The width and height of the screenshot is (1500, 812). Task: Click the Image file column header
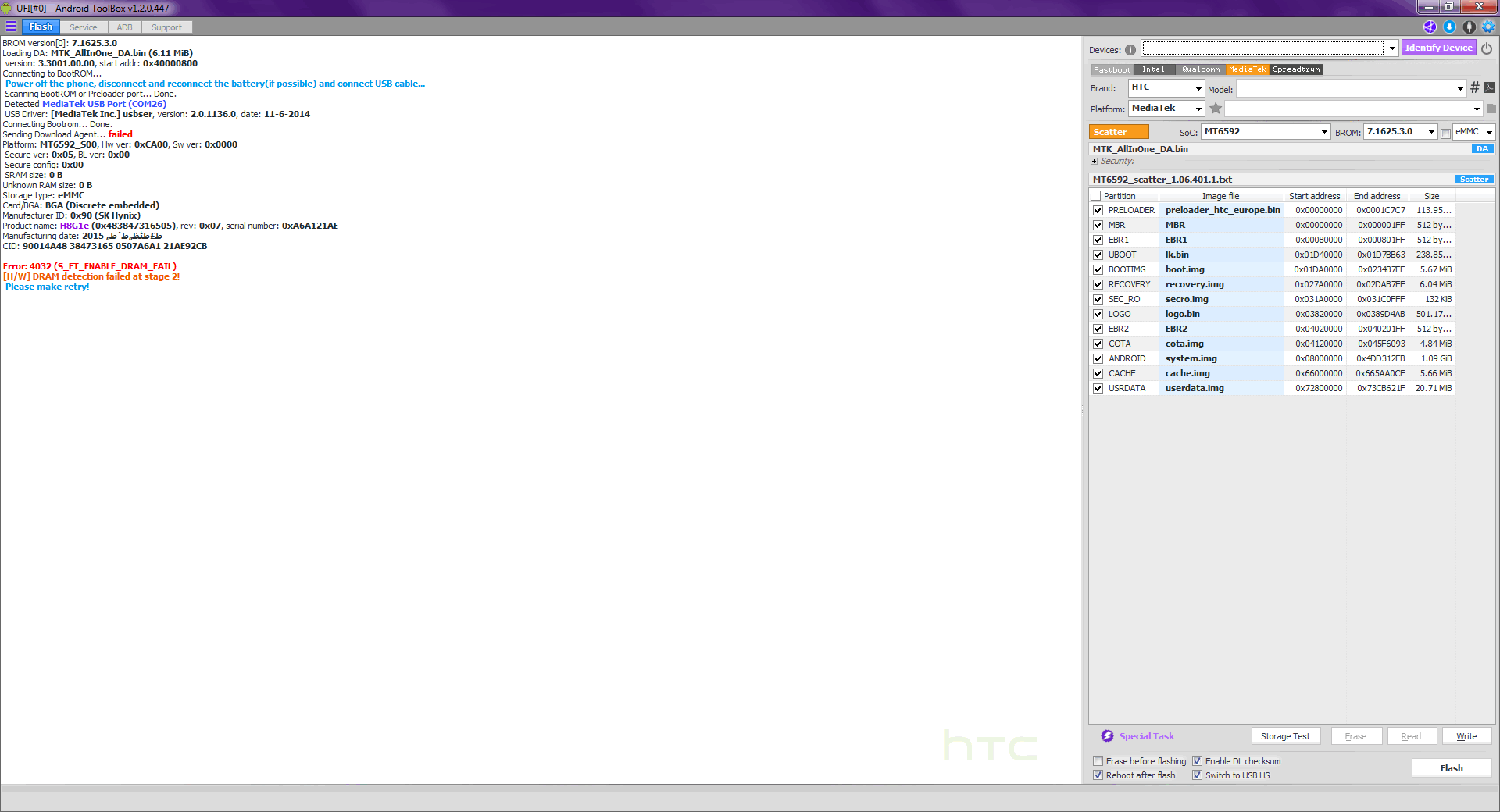1221,196
